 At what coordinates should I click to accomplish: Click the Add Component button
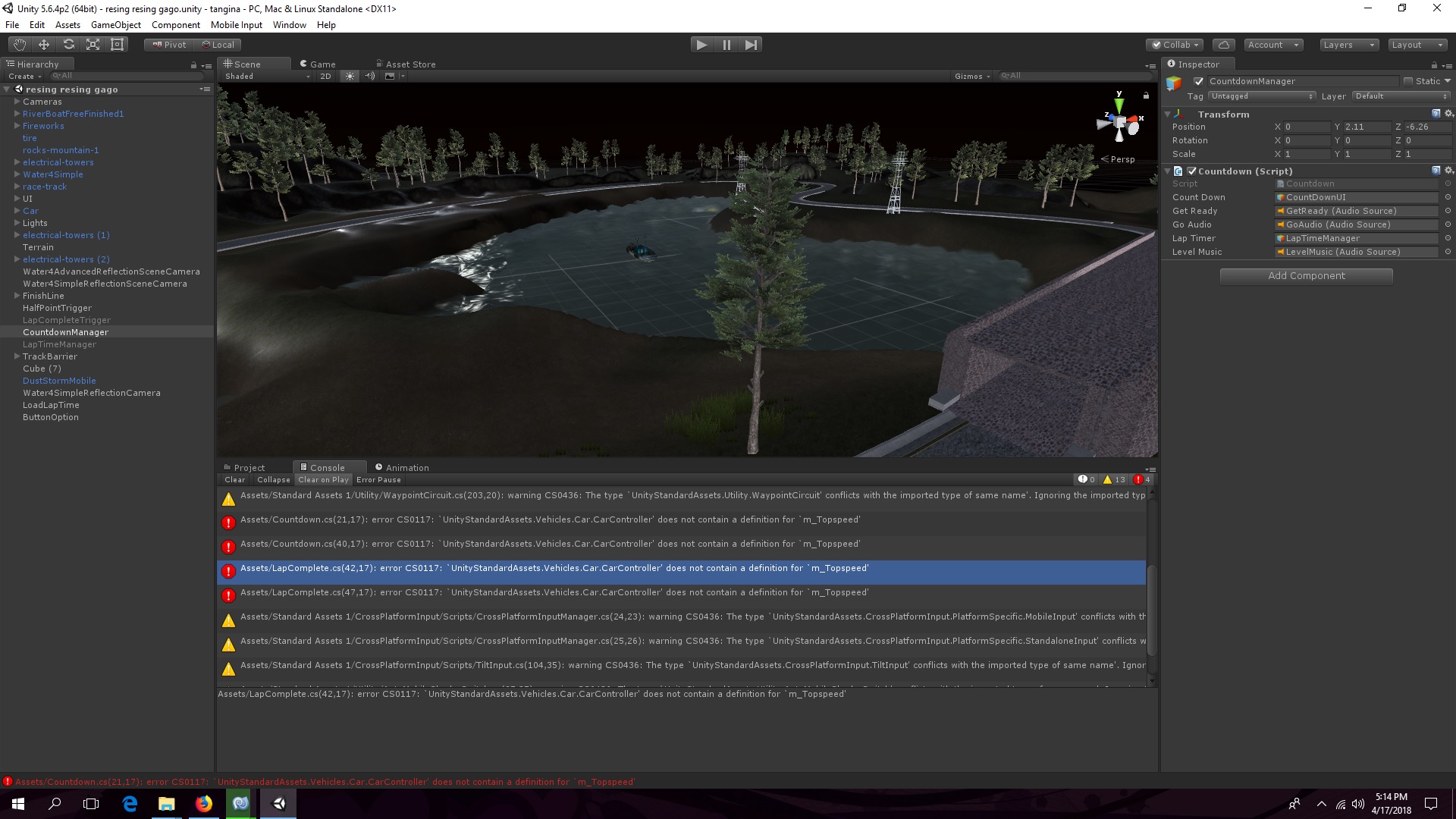point(1306,276)
